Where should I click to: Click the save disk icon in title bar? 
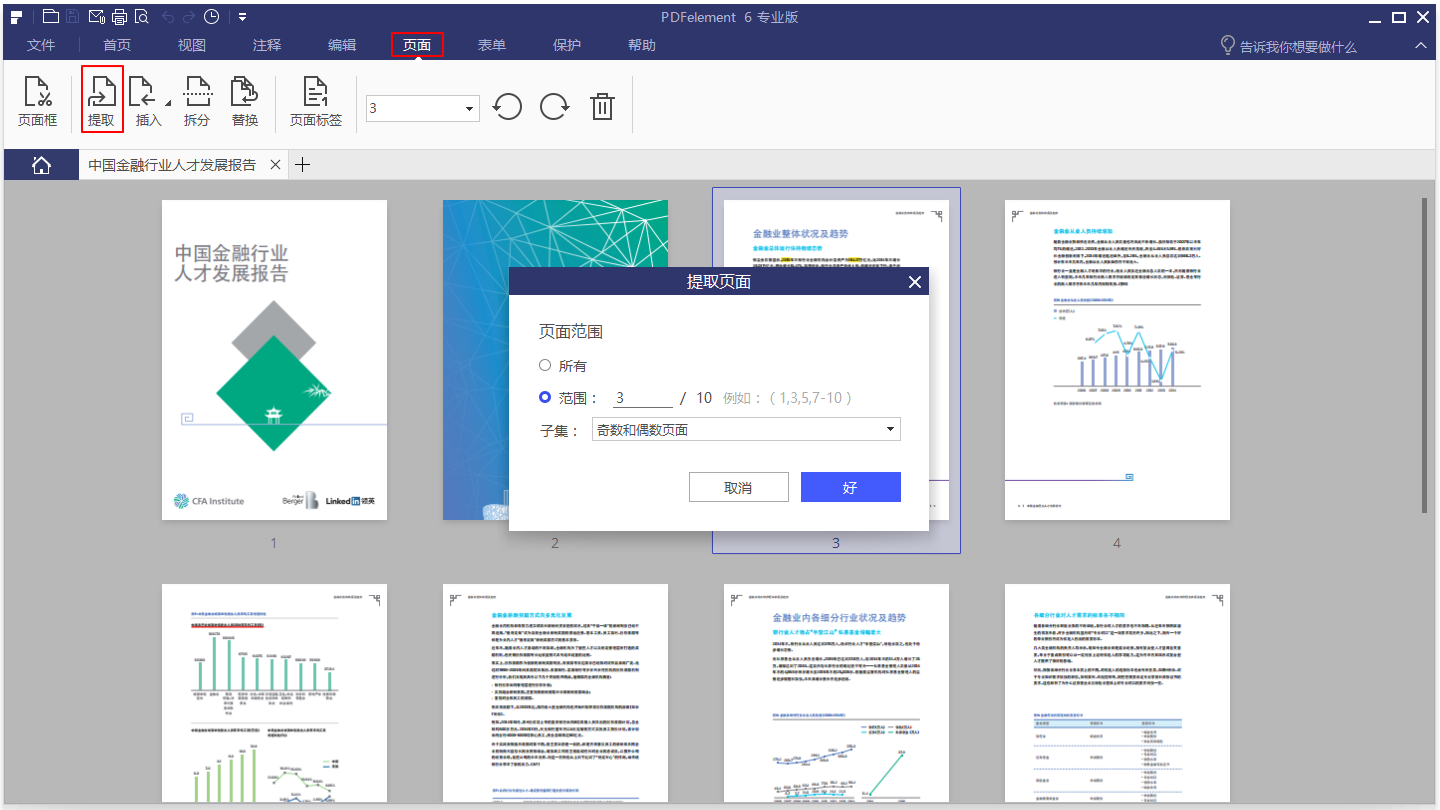coord(72,17)
